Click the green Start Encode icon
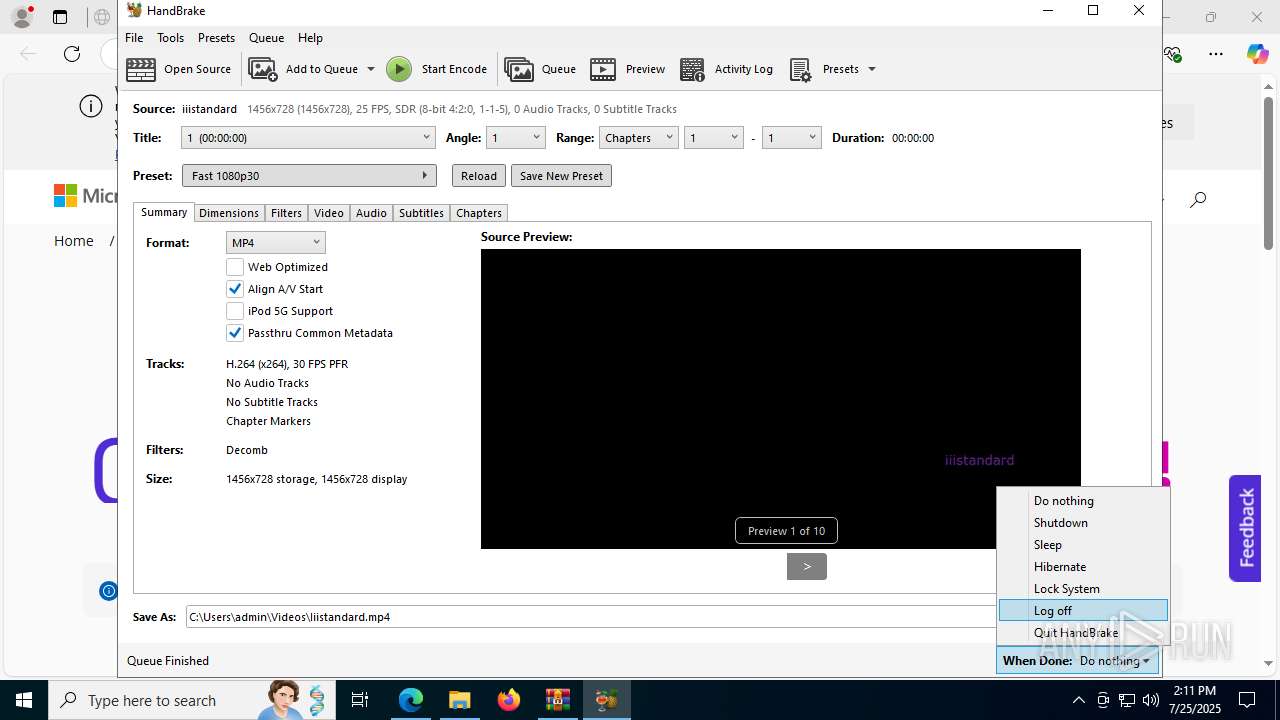Image resolution: width=1280 pixels, height=720 pixels. [x=399, y=69]
